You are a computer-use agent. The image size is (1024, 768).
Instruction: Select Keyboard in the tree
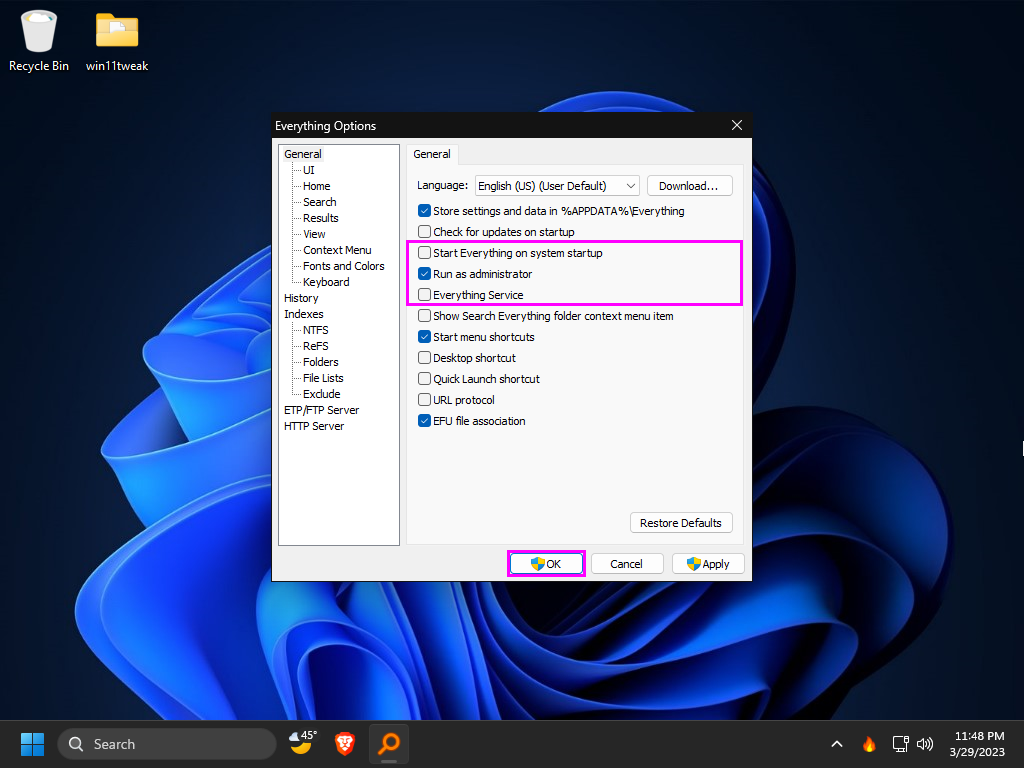326,282
